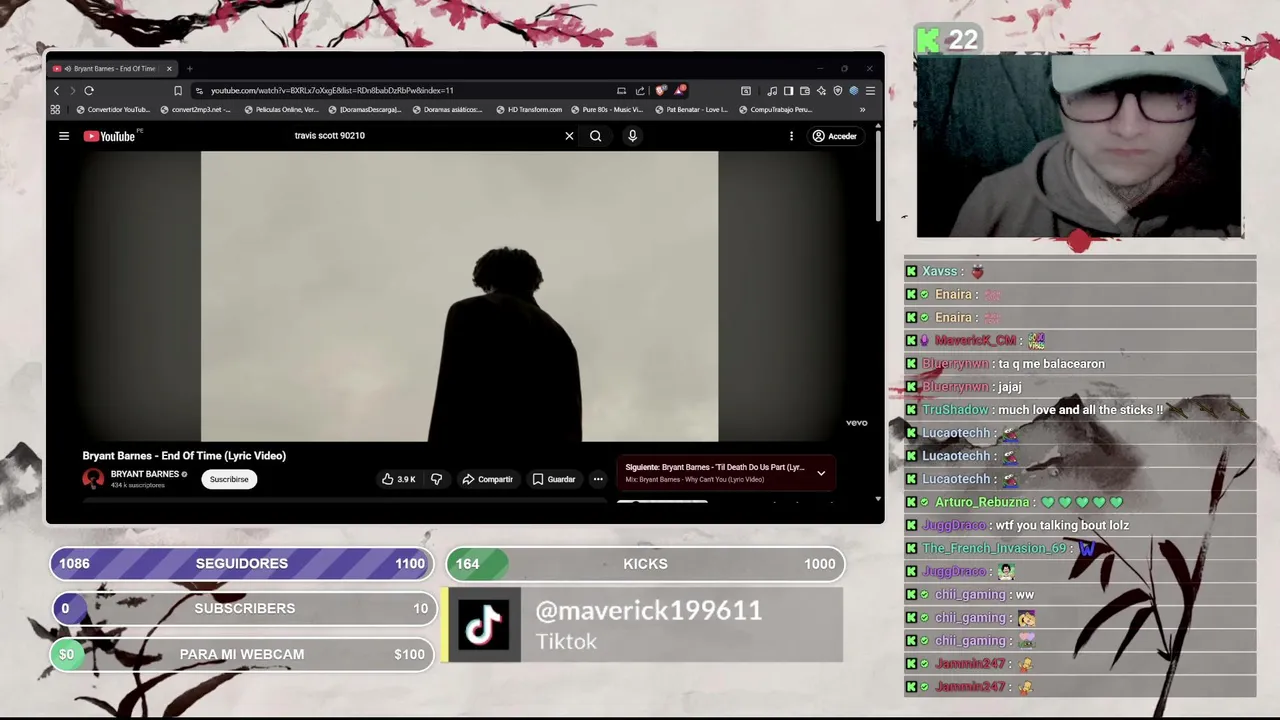The height and width of the screenshot is (720, 1280).
Task: Open the Peliculas Online bookmark
Action: click(x=282, y=110)
